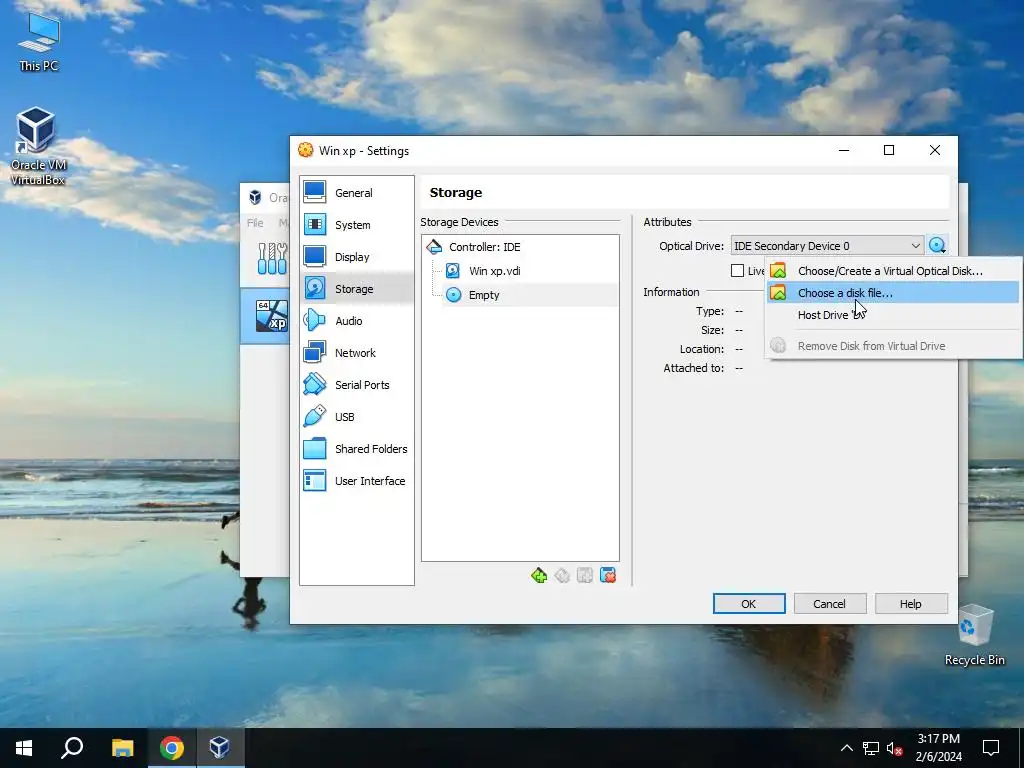Toggle the Live CD/DVD checkbox

coord(737,270)
